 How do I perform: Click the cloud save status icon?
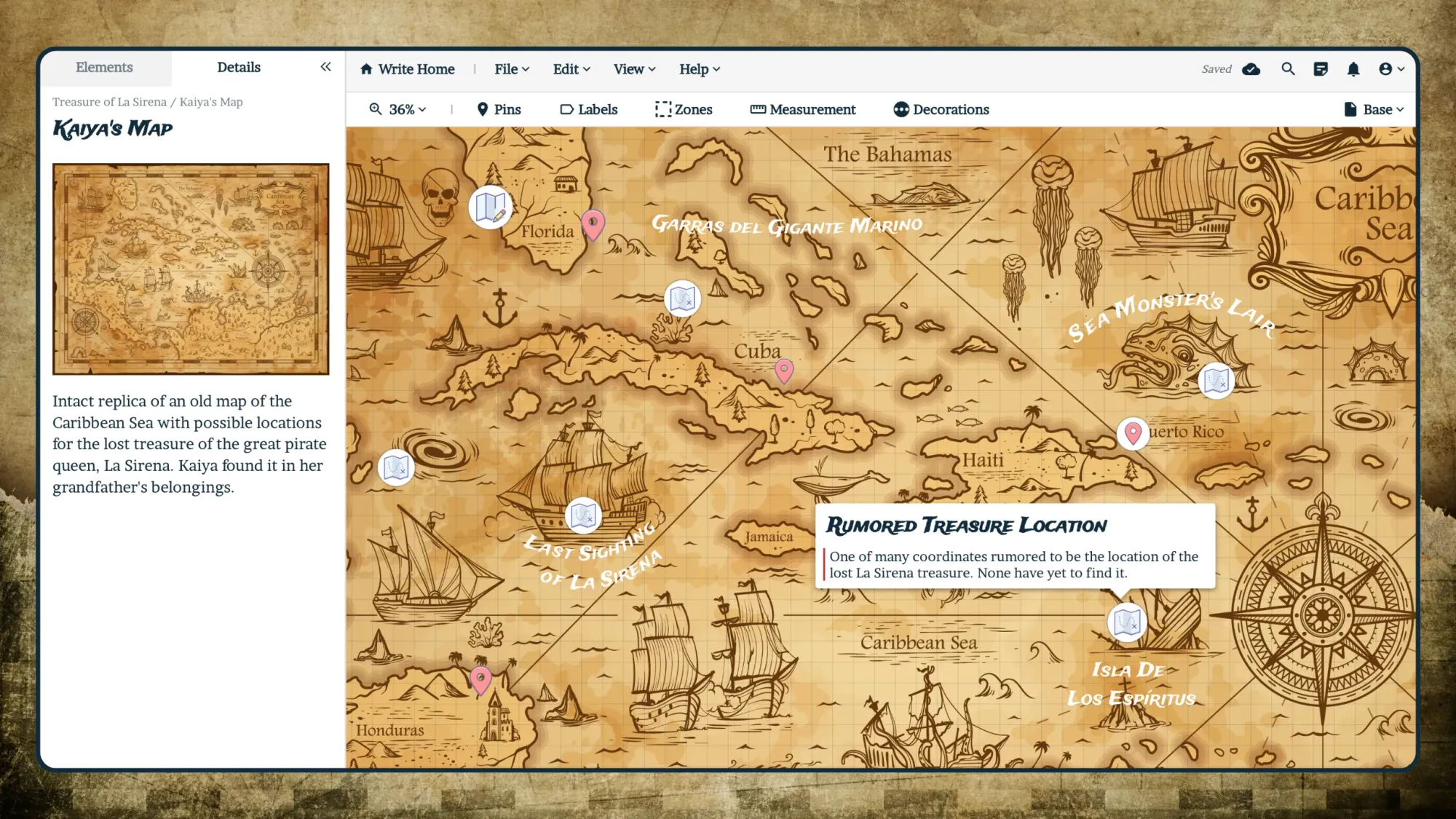[1251, 68]
